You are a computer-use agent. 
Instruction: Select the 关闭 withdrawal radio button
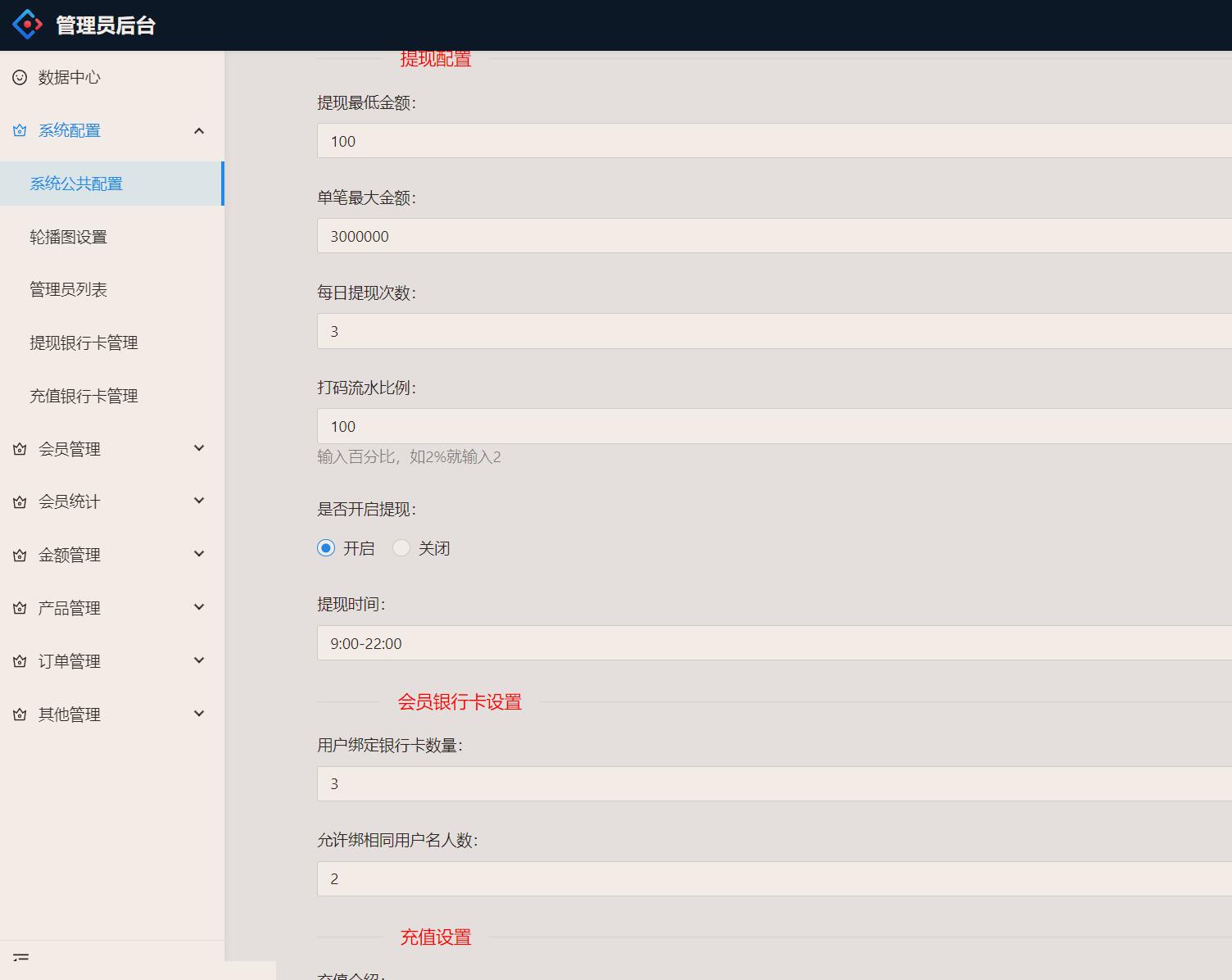pos(401,548)
